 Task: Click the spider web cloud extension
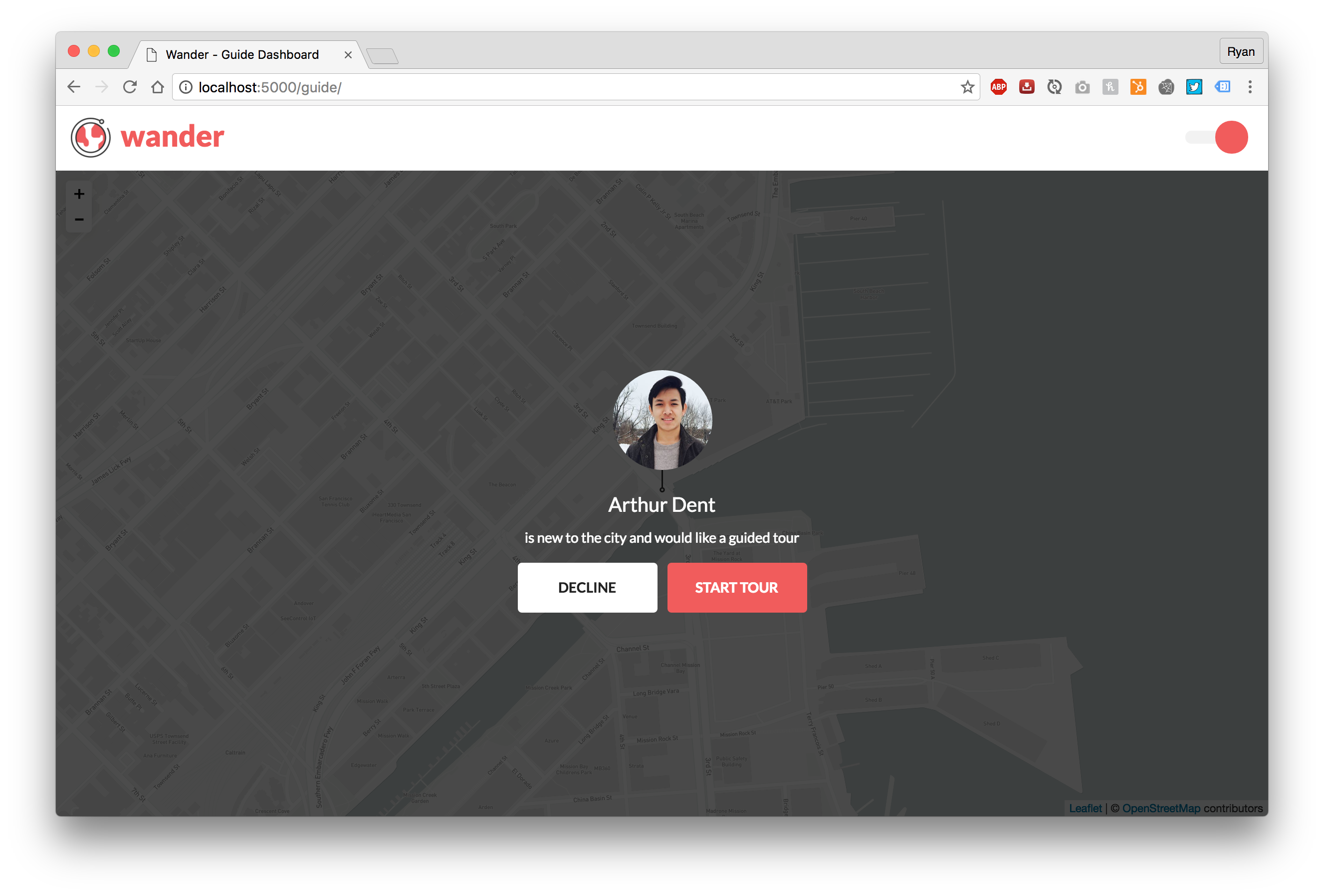tap(1166, 87)
